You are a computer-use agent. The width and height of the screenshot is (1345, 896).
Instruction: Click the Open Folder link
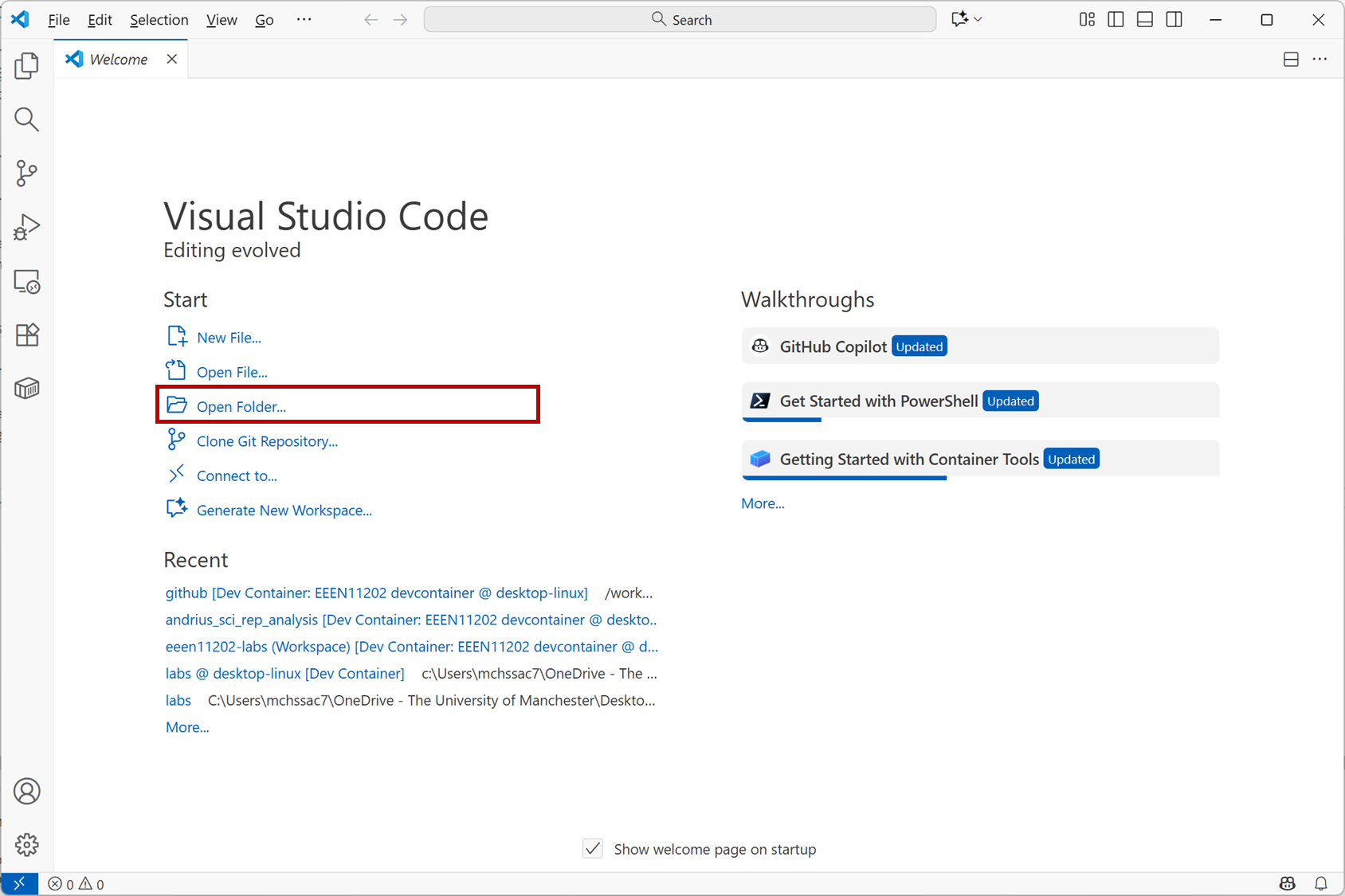pos(241,406)
